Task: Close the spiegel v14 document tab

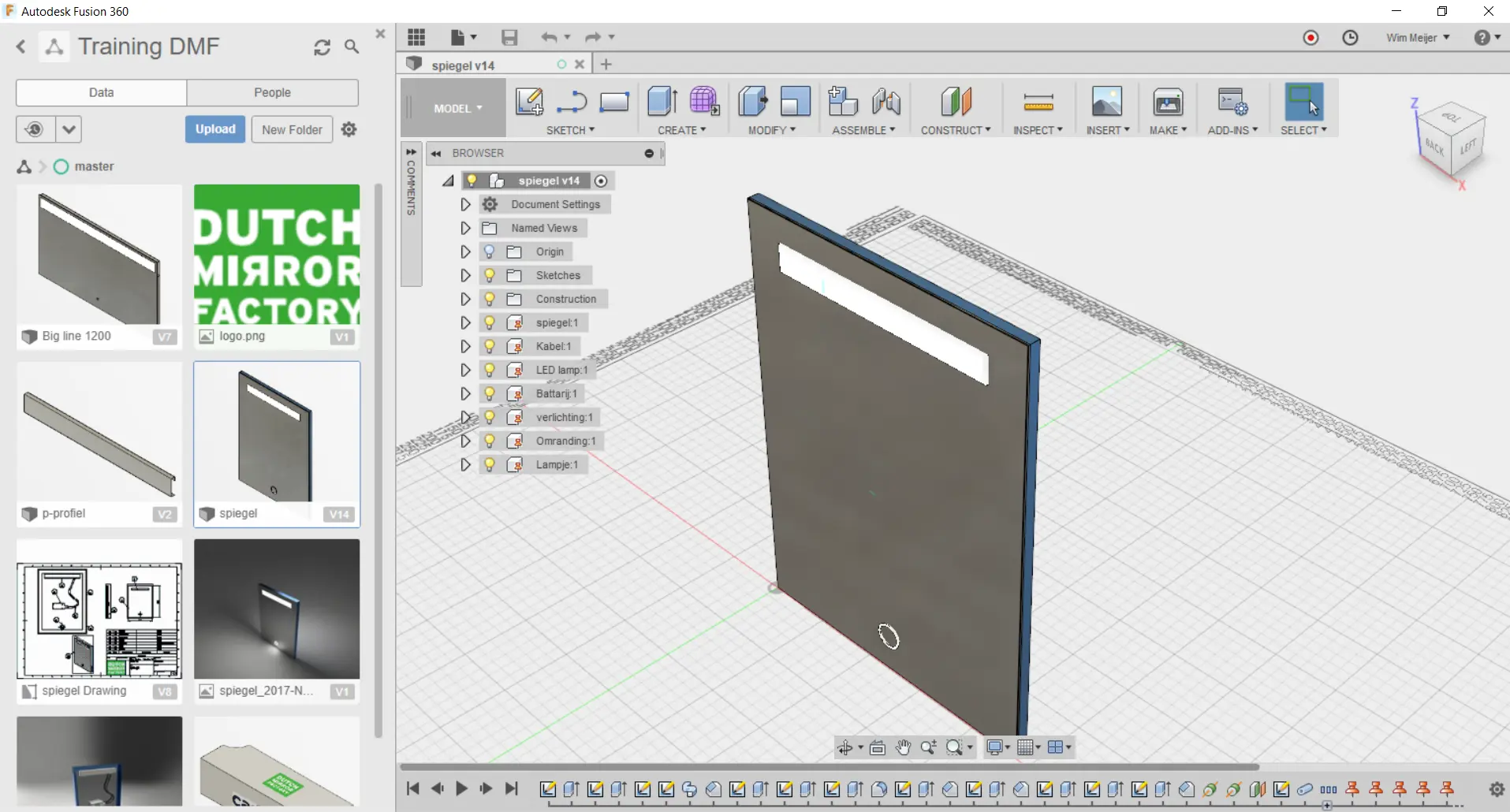Action: [x=580, y=65]
